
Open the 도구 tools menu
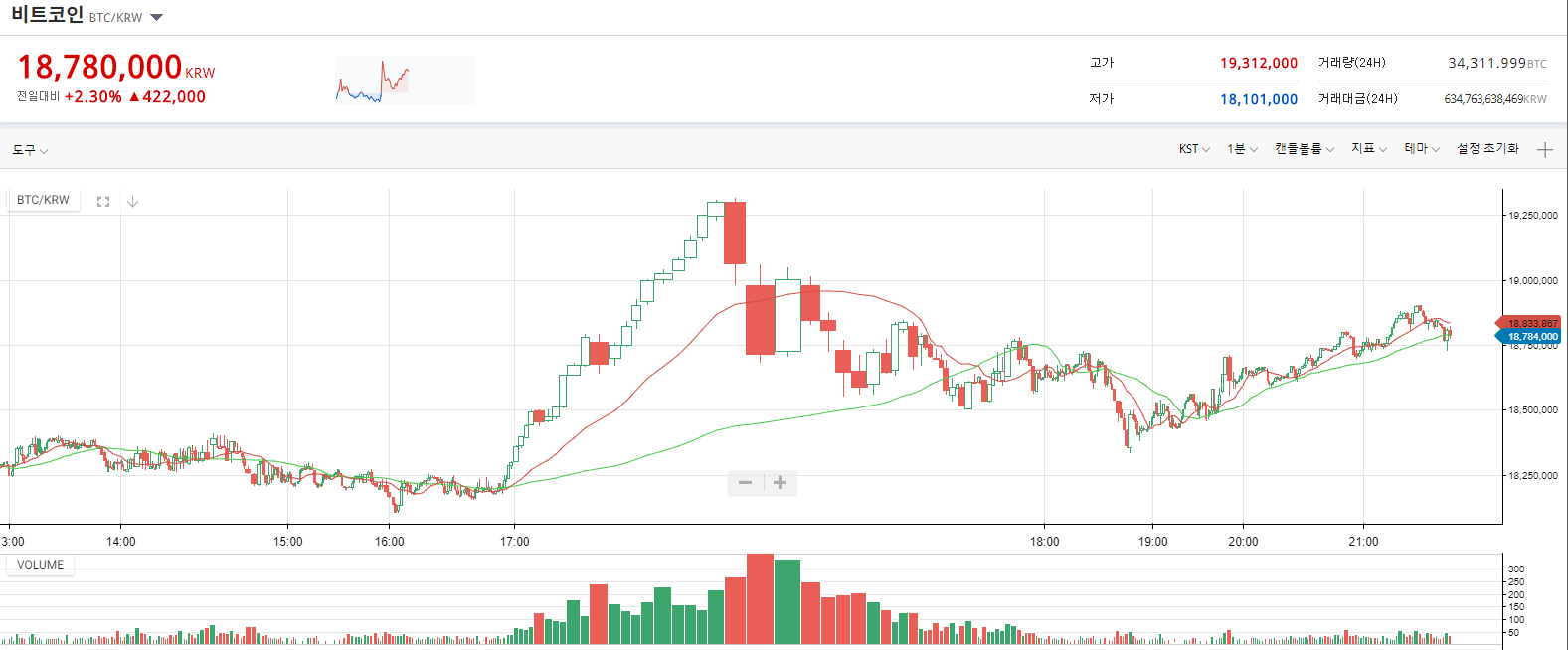29,150
